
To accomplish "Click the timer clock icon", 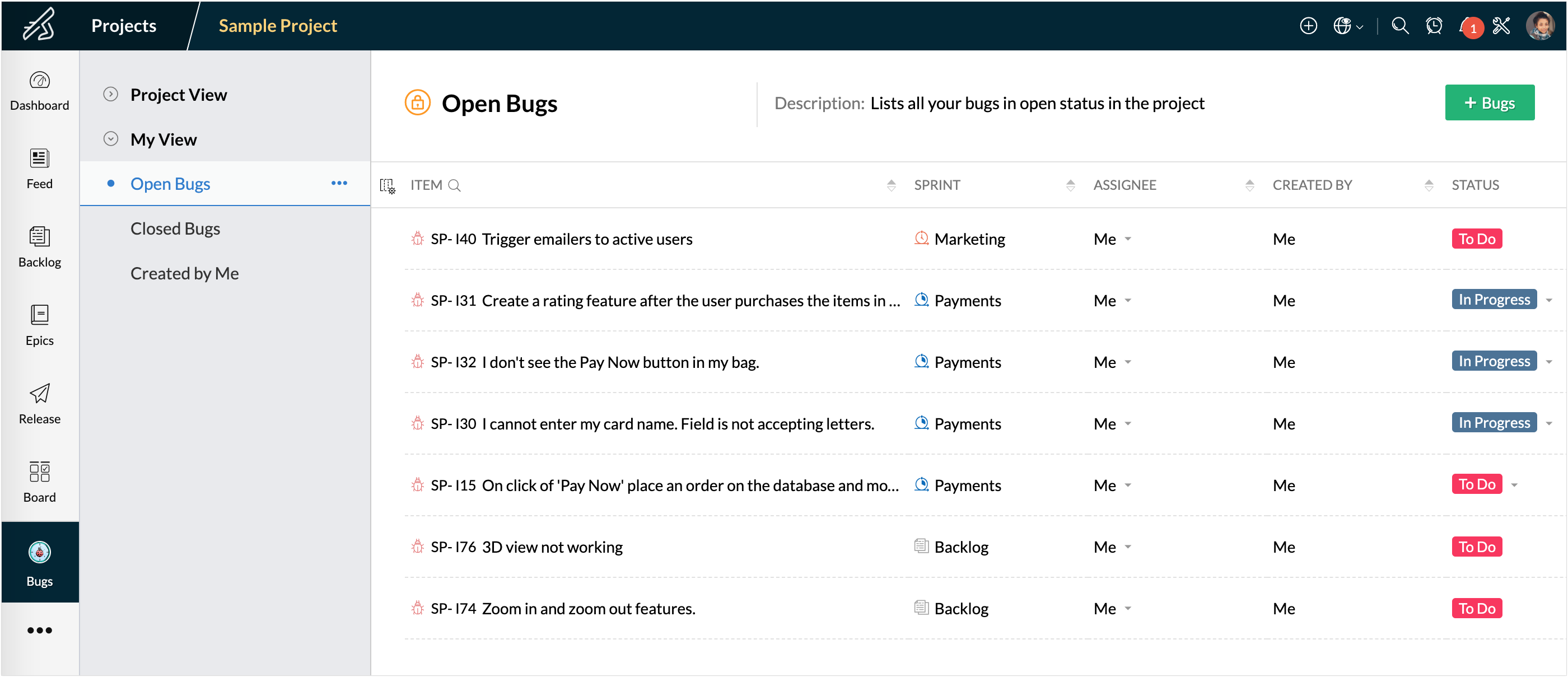I will coord(1434,26).
